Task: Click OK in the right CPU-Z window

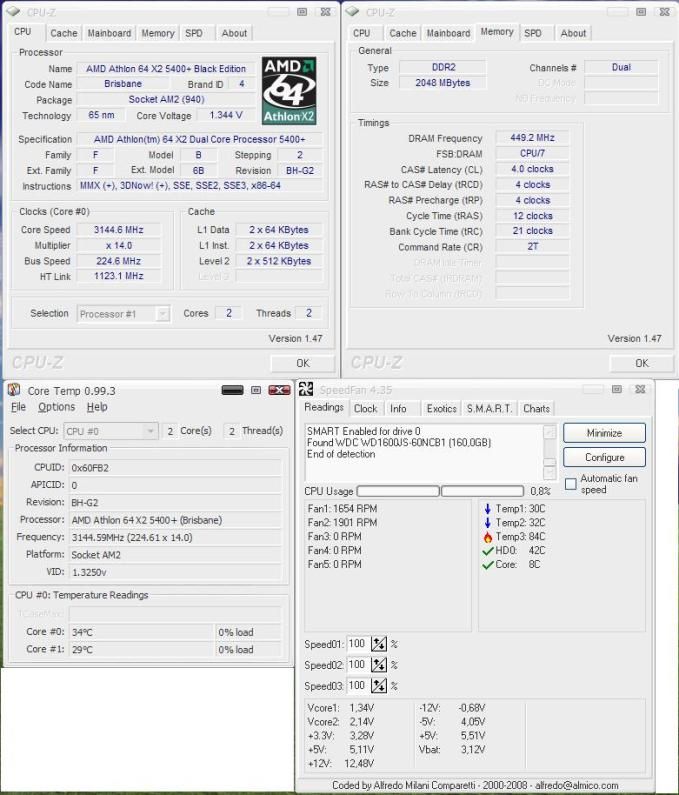Action: tap(642, 363)
